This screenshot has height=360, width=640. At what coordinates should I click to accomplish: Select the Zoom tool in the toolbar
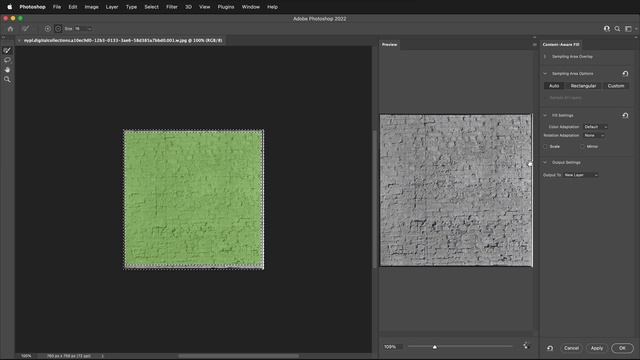[7, 79]
